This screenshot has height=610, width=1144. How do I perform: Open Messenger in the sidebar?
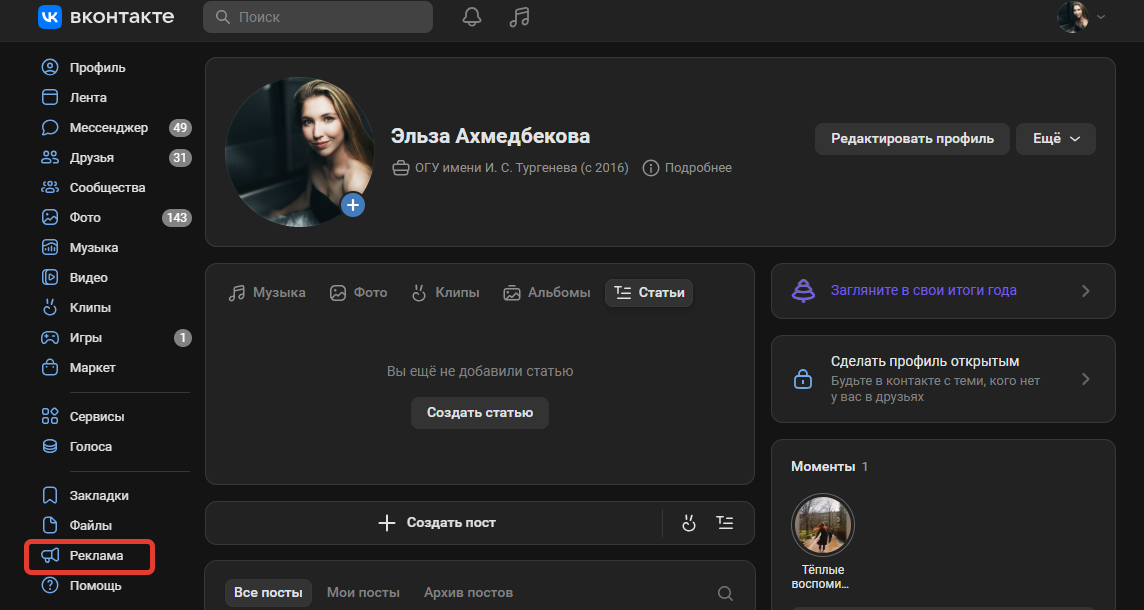[x=108, y=128]
